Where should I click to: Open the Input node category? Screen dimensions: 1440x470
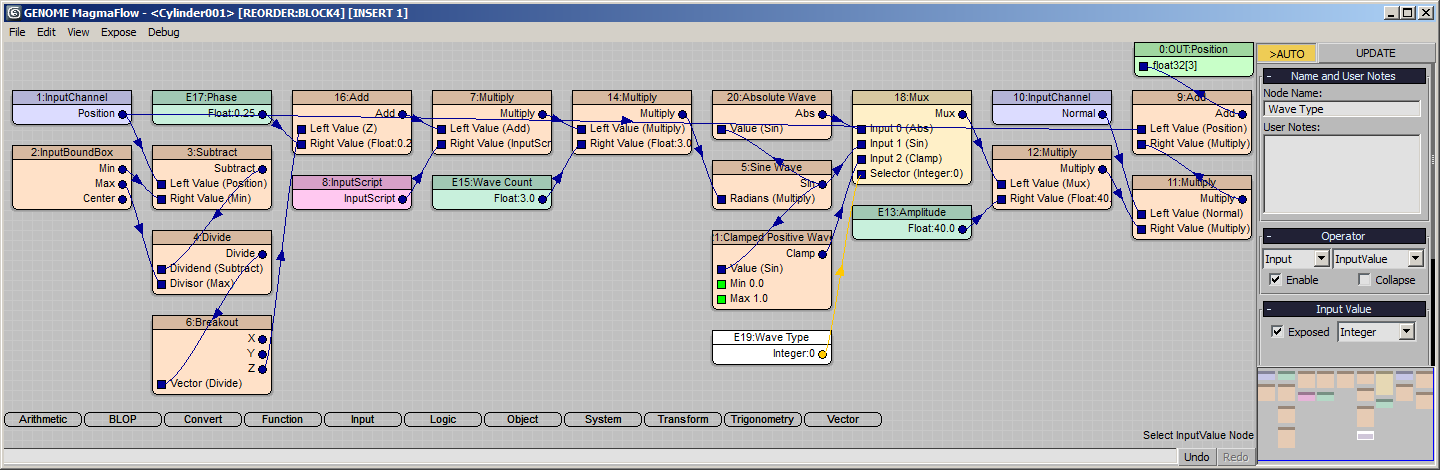pyautogui.click(x=363, y=419)
